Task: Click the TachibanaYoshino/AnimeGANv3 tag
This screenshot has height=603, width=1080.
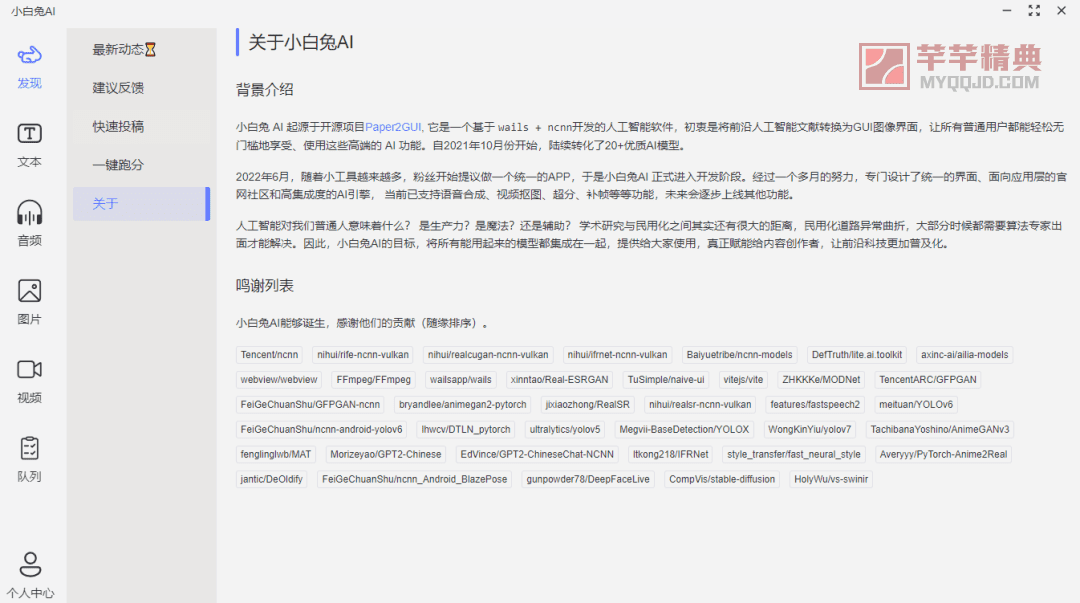Action: [x=939, y=429]
